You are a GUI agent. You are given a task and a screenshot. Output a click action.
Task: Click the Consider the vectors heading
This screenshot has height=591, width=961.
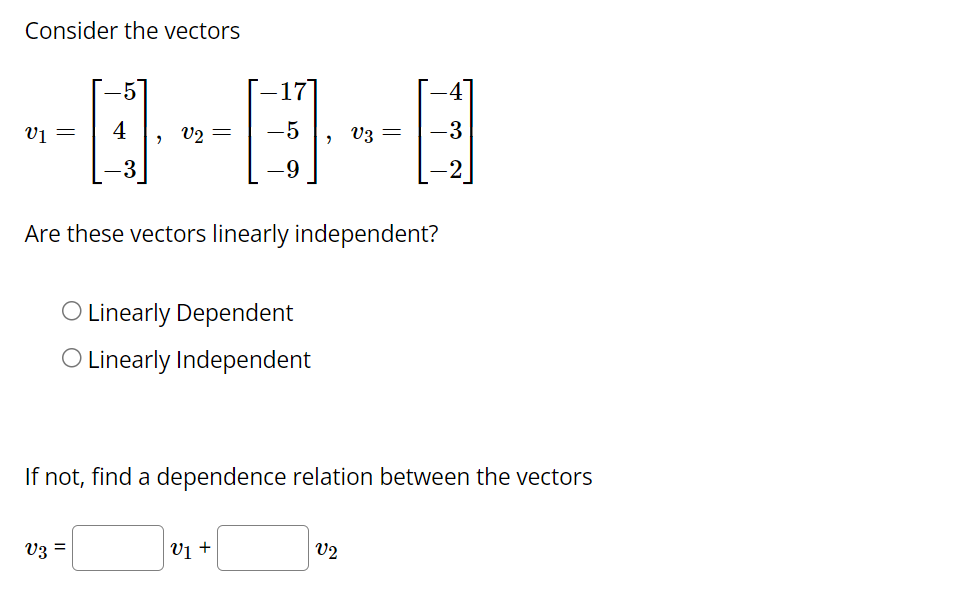pos(131,31)
